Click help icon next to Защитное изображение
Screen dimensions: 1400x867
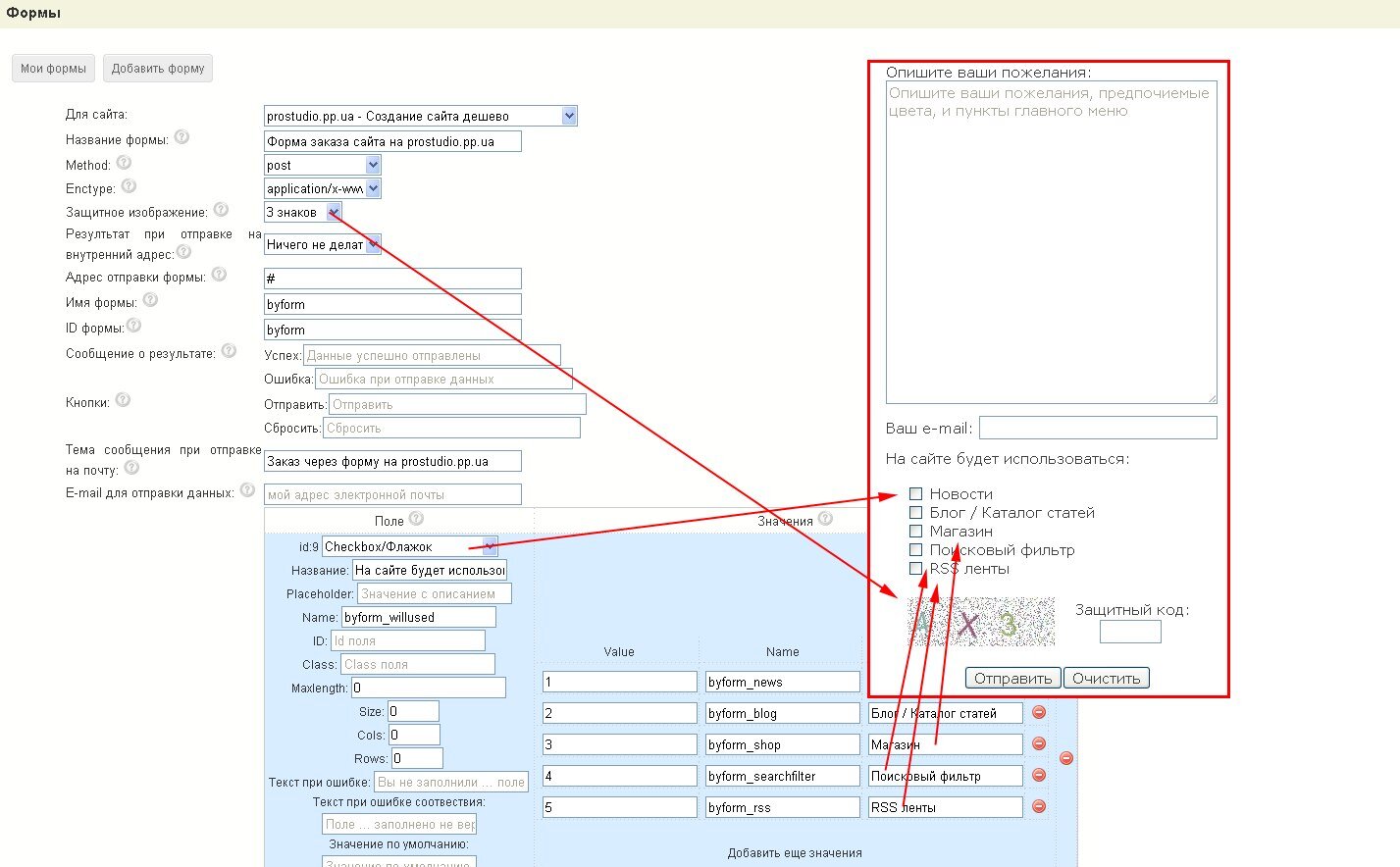[221, 210]
